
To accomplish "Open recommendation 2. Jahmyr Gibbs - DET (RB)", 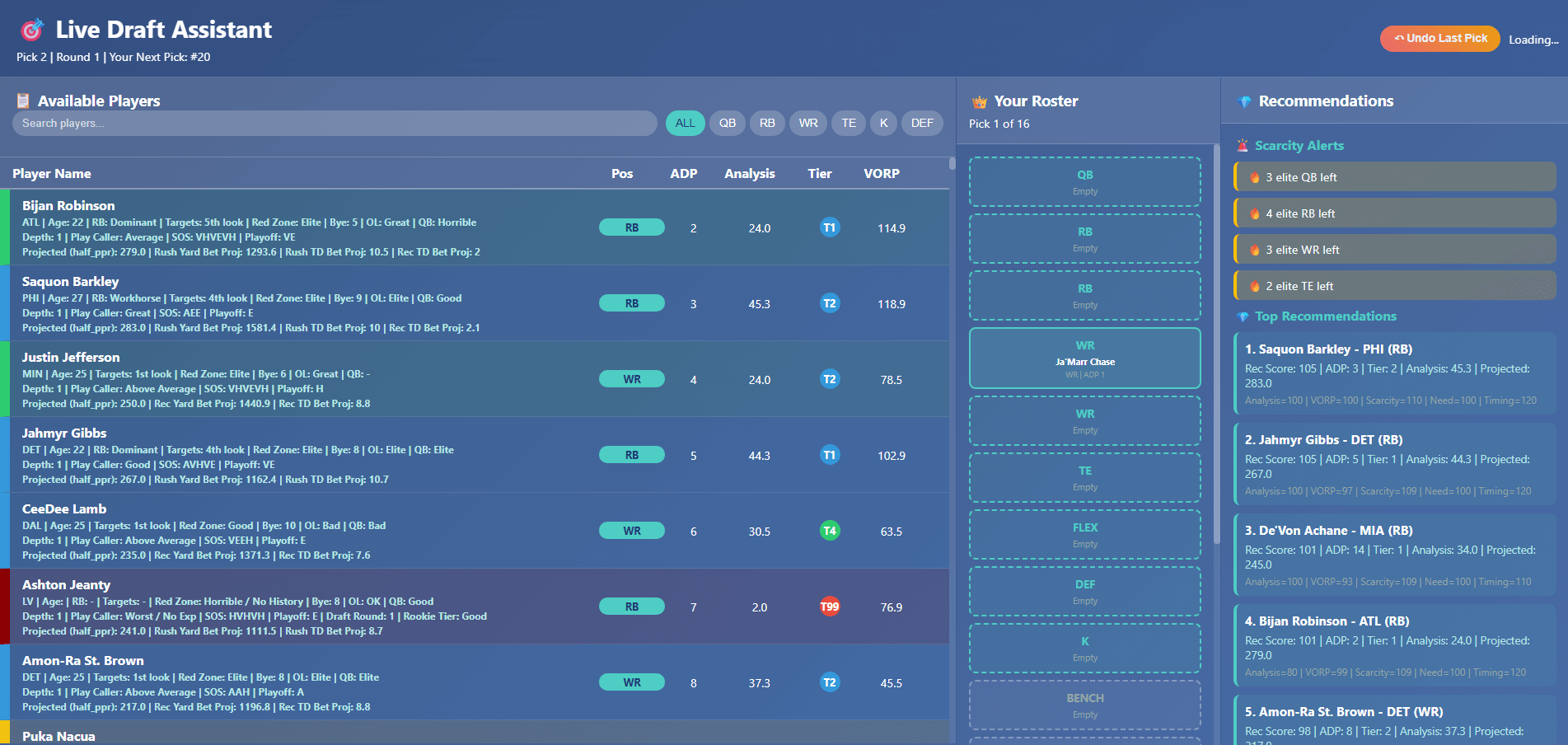I will point(1395,465).
